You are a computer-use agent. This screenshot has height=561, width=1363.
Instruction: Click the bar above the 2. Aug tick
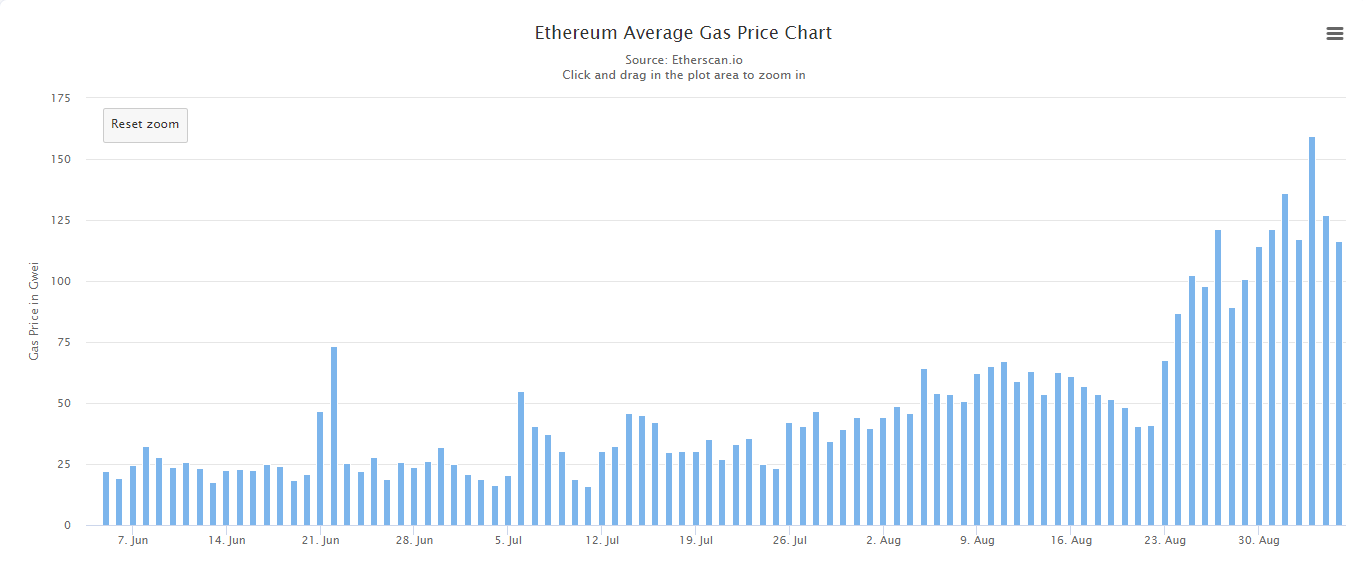[883, 471]
